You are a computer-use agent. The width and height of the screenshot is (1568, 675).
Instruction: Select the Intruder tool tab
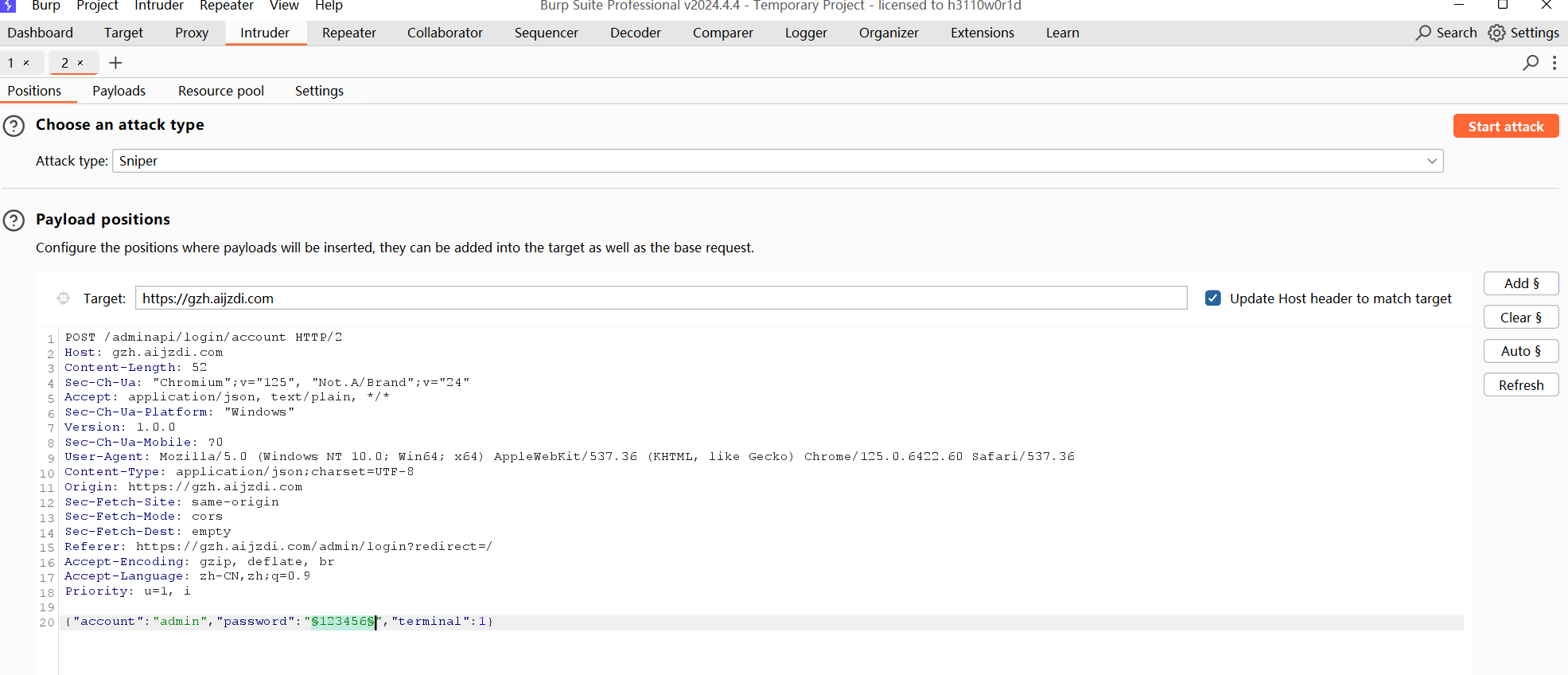point(265,33)
